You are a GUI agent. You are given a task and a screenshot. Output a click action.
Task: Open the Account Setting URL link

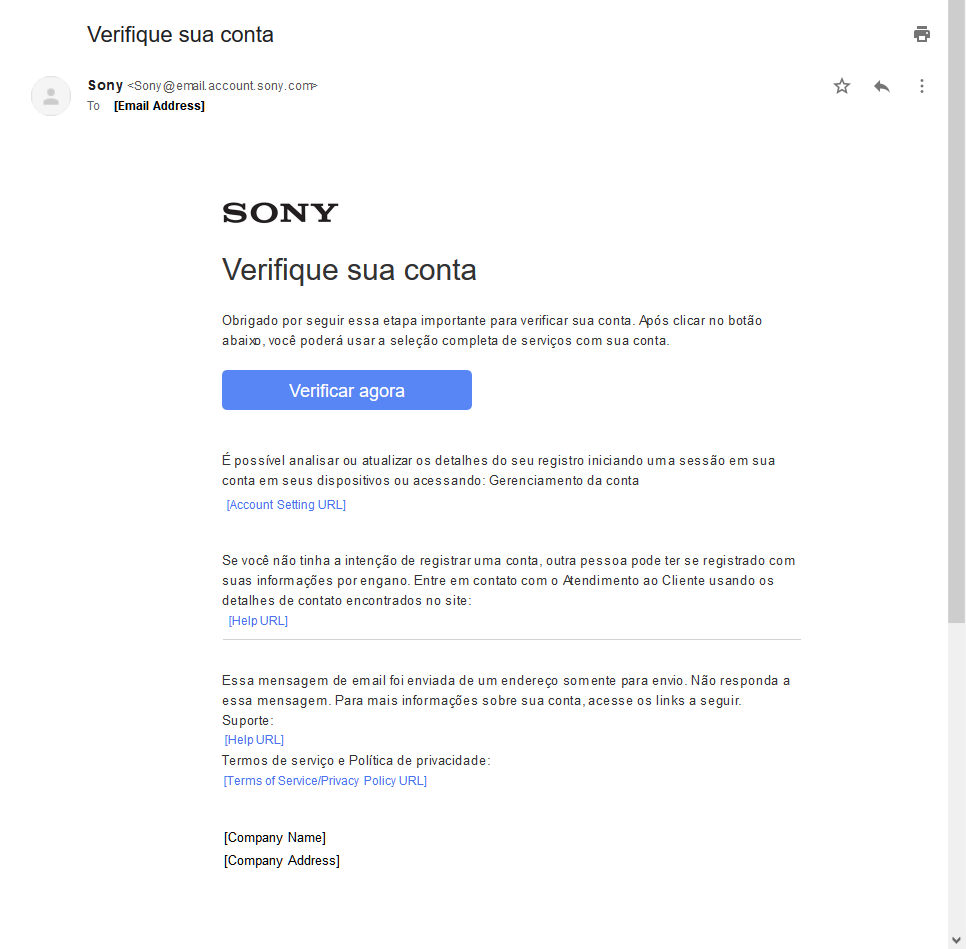[x=286, y=505]
